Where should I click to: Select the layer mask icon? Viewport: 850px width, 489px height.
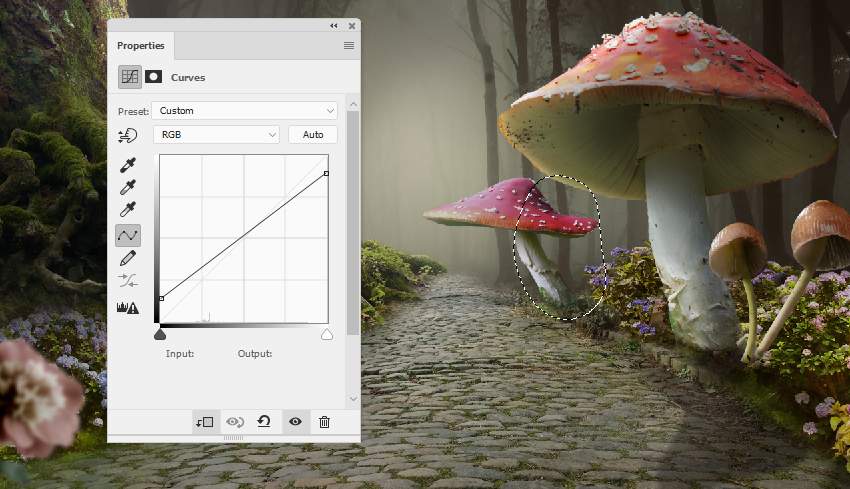(153, 76)
